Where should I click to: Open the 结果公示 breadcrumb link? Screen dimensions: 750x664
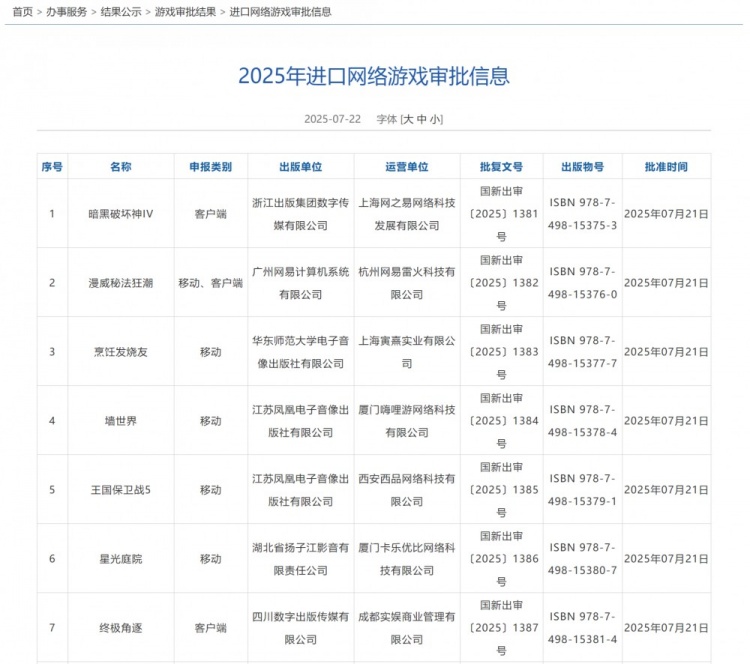[x=121, y=12]
